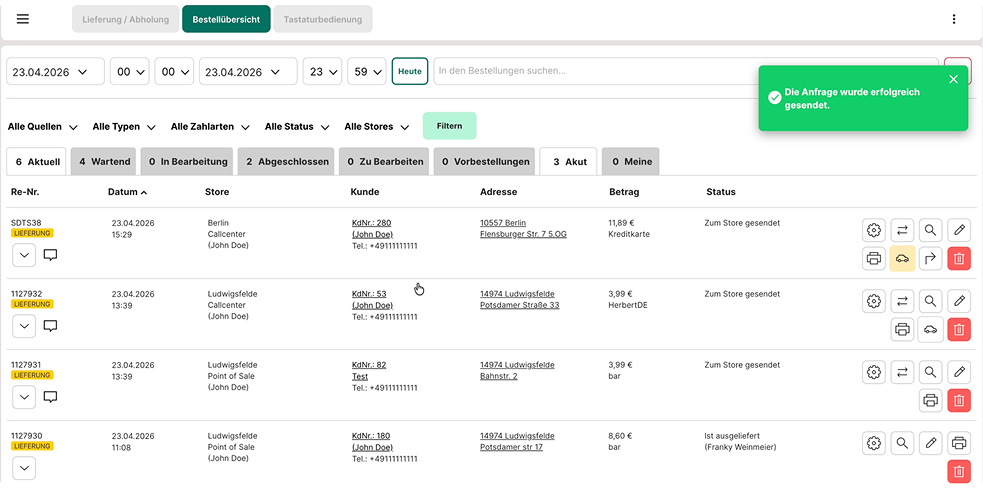Viewport: 983px width, 488px height.
Task: Click transfer arrows icon for order SDTS38
Action: click(x=902, y=230)
